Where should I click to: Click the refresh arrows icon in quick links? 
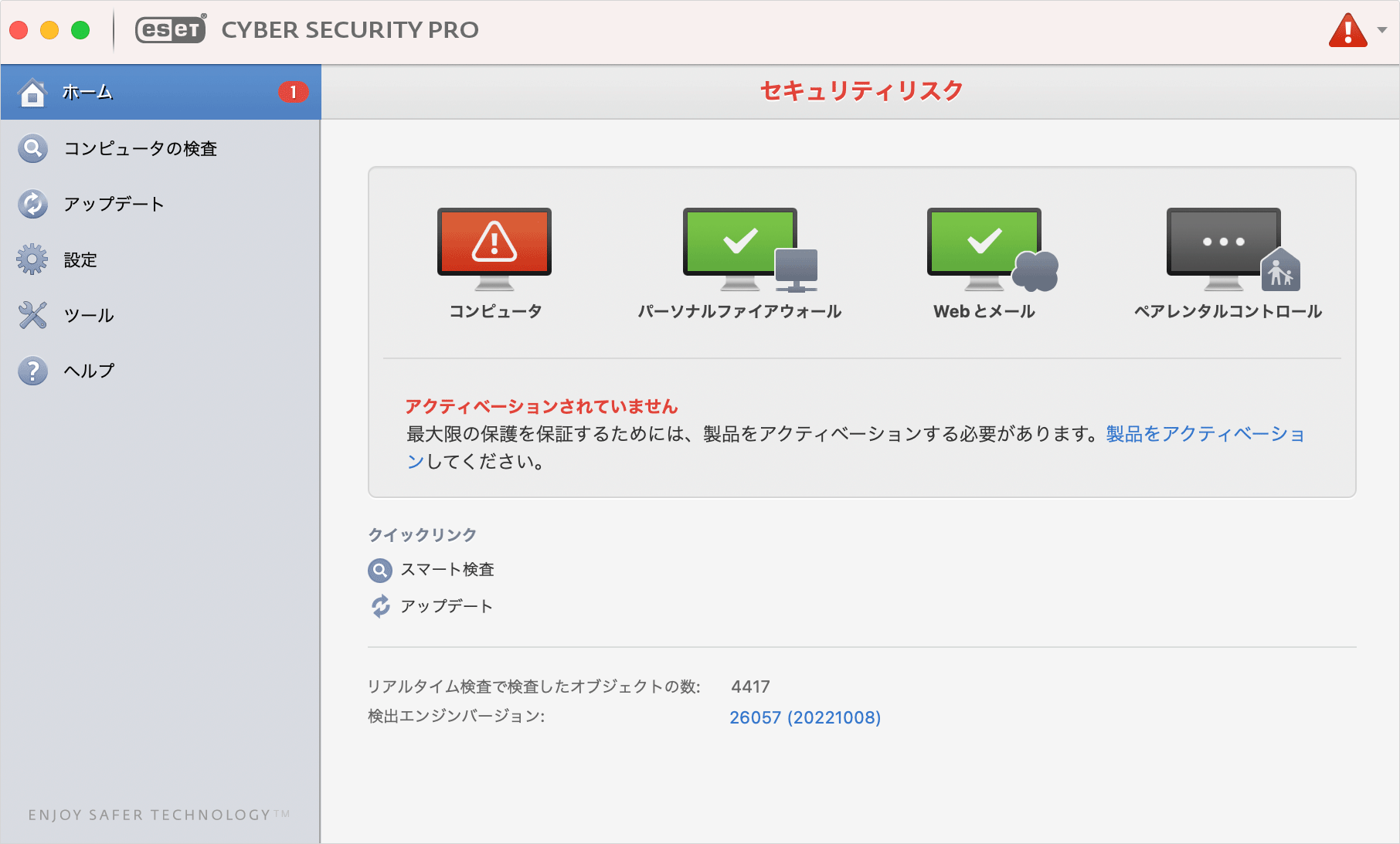pos(380,606)
